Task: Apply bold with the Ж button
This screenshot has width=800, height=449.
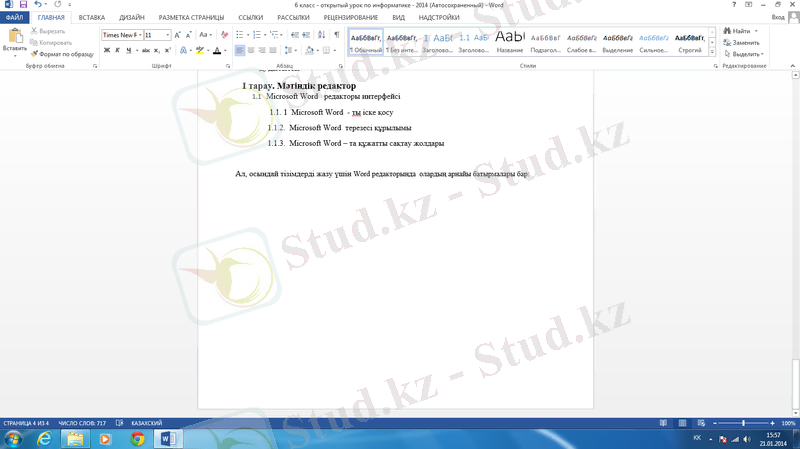Action: tap(107, 50)
